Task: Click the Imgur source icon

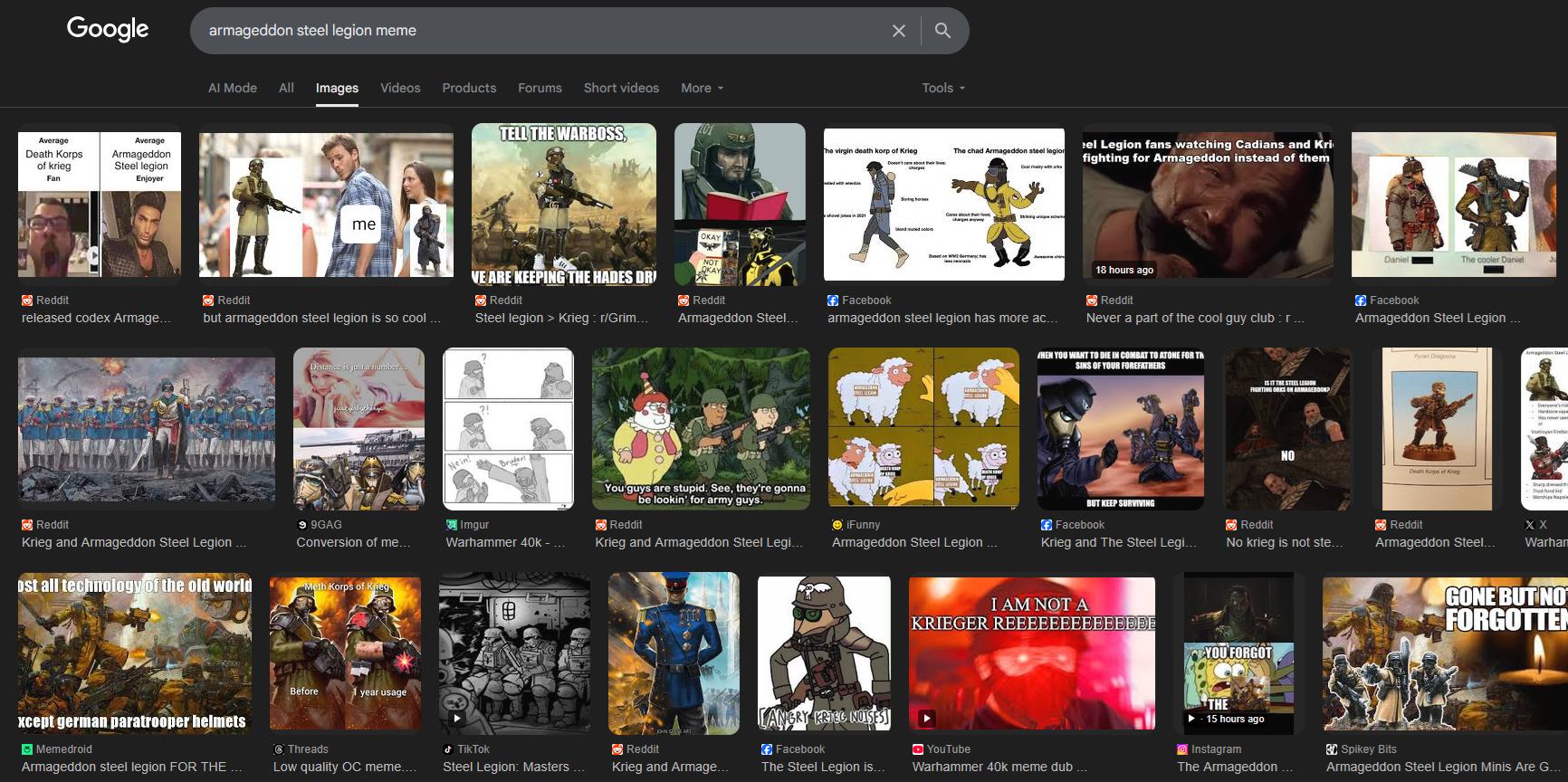Action: 452,525
